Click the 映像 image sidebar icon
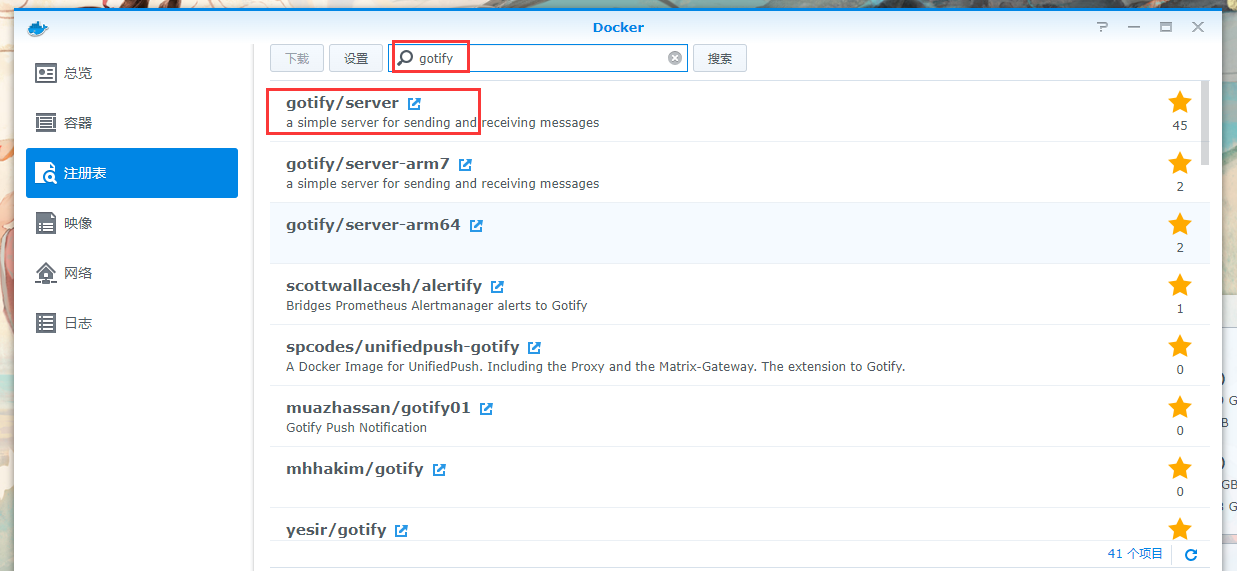This screenshot has height=571, width=1237. coord(46,223)
